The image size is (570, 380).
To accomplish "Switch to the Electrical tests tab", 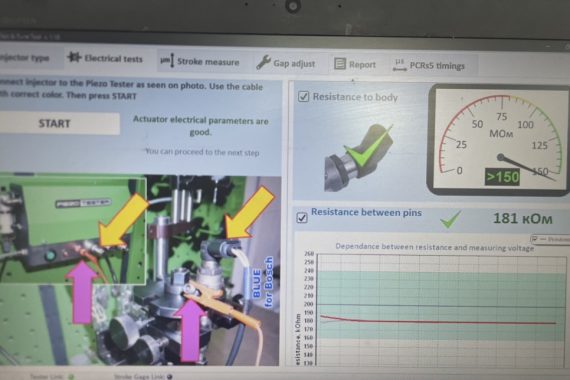I will pos(105,58).
